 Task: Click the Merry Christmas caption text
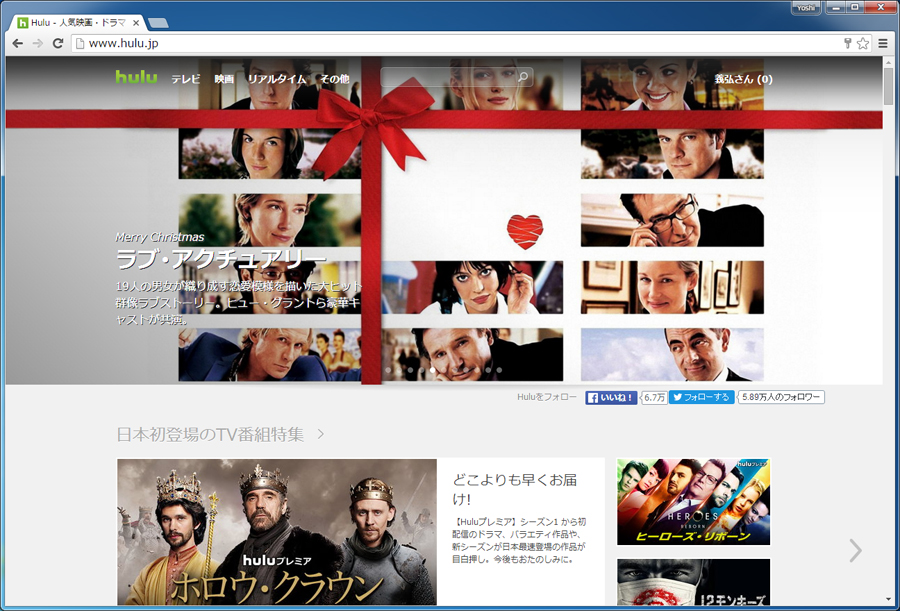point(160,237)
